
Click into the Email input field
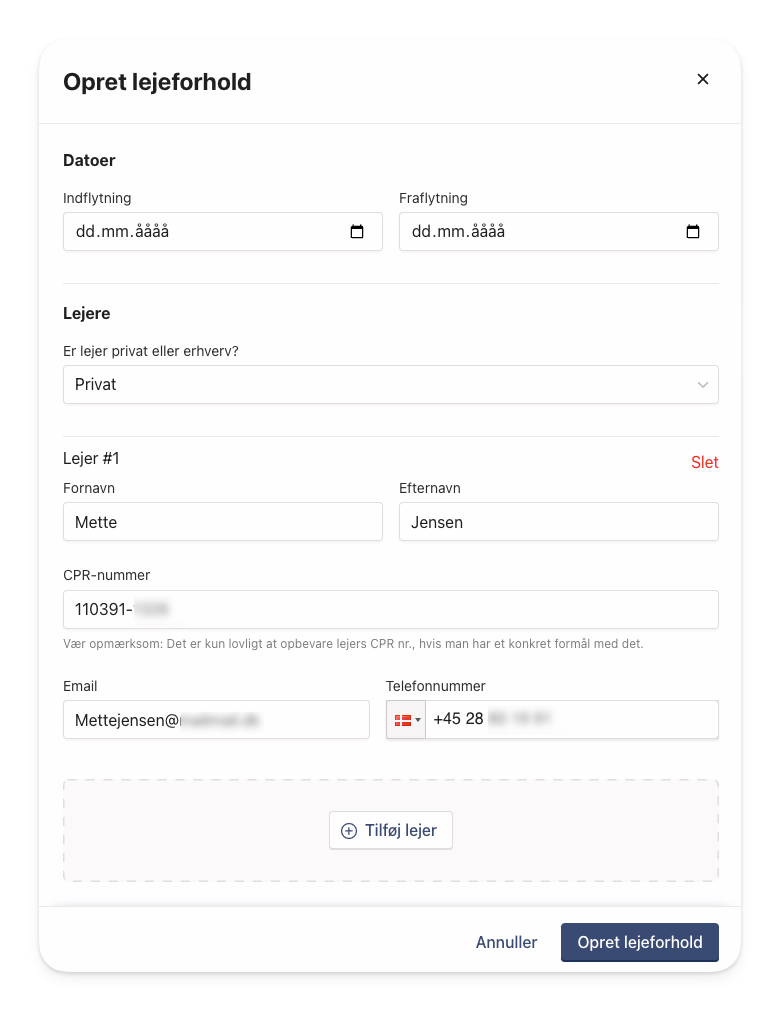tap(216, 720)
